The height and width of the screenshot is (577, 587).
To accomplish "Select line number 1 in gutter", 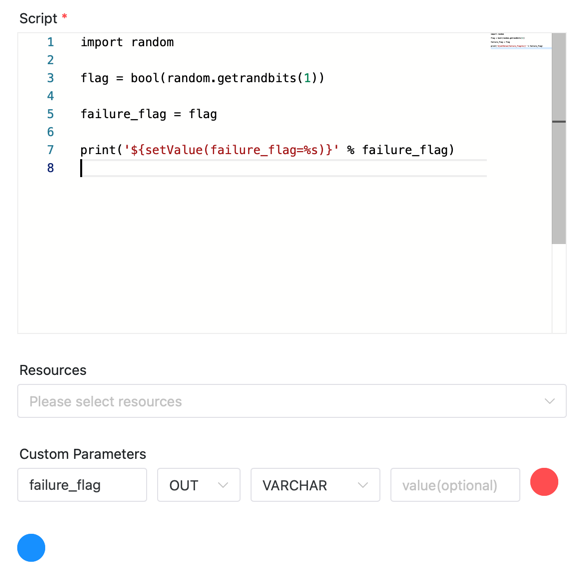I will point(51,42).
